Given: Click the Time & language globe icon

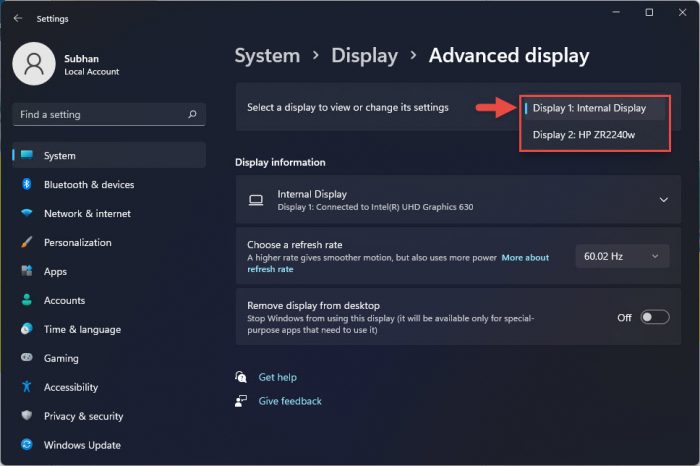Looking at the screenshot, I should click(x=26, y=330).
